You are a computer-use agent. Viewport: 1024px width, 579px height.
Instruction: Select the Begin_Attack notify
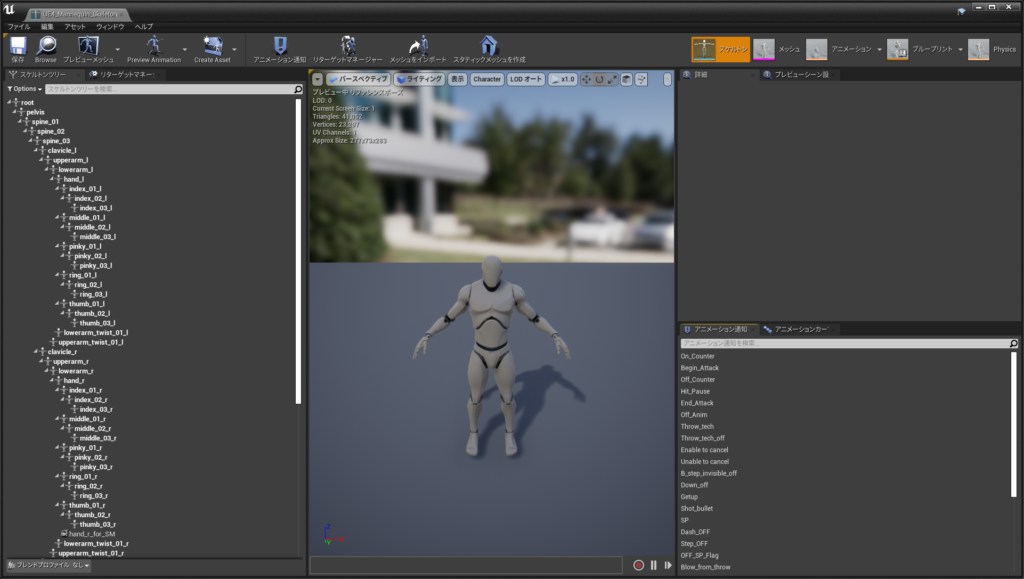point(699,368)
